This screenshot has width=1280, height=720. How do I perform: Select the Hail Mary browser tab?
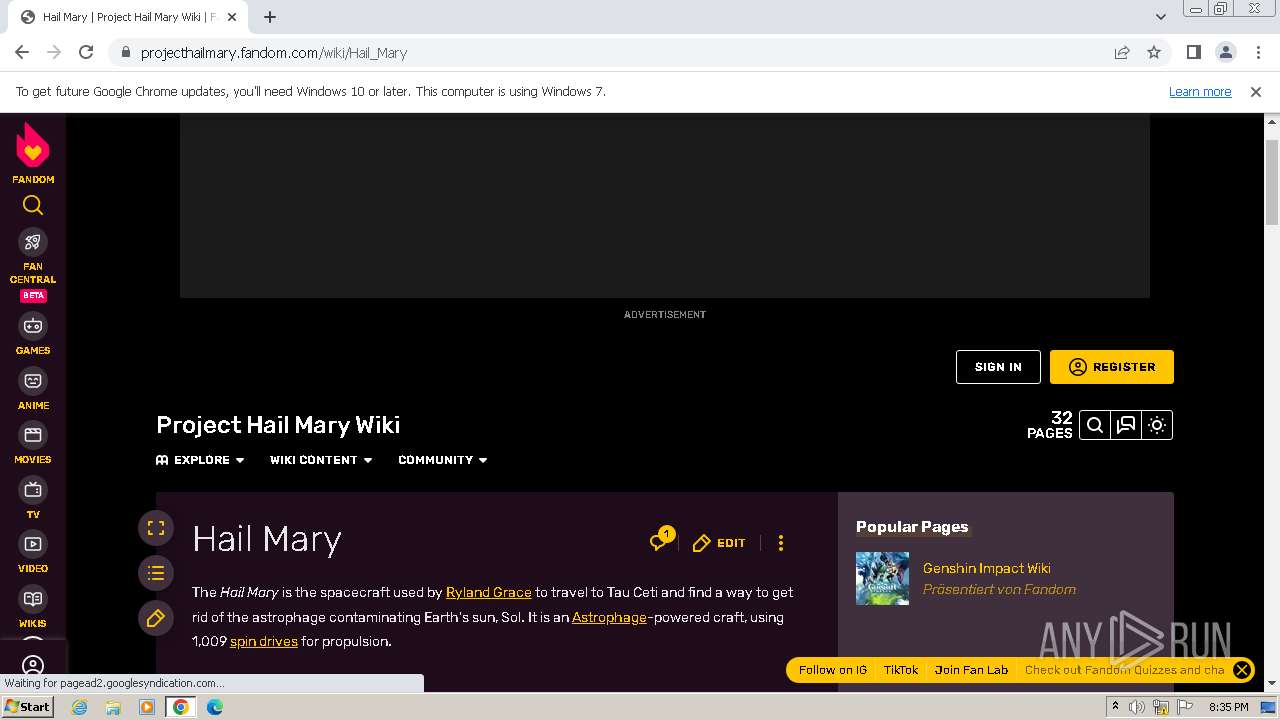[128, 17]
